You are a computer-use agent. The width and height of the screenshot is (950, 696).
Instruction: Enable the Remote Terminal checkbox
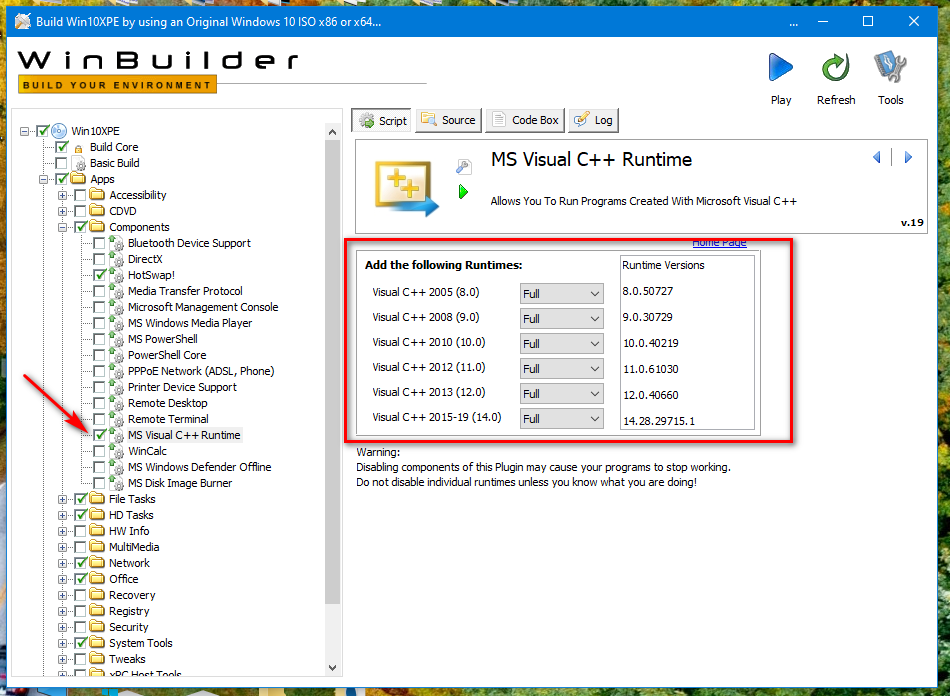pyautogui.click(x=99, y=419)
